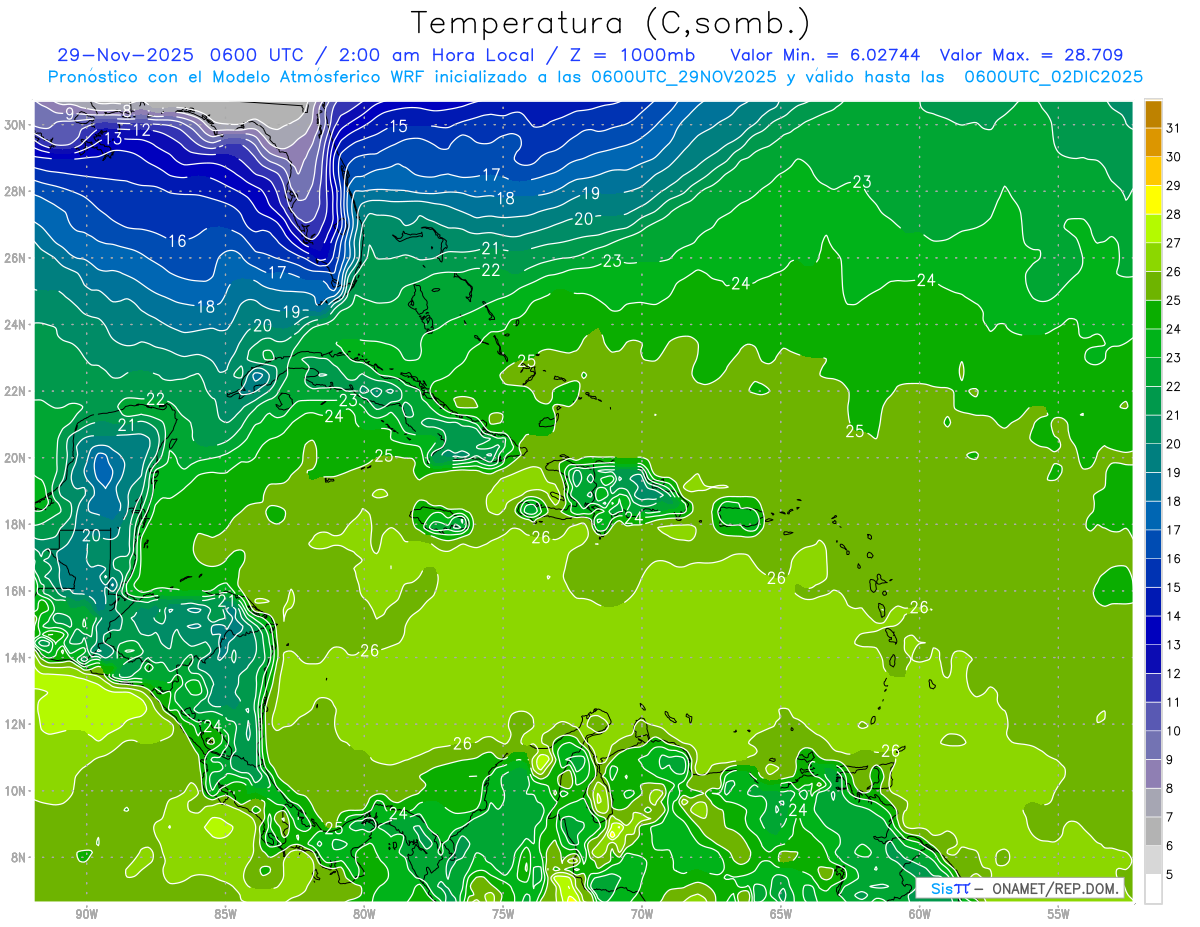
Task: Select the "Valor Max. = 28.709" readout
Action: pos(1033,55)
